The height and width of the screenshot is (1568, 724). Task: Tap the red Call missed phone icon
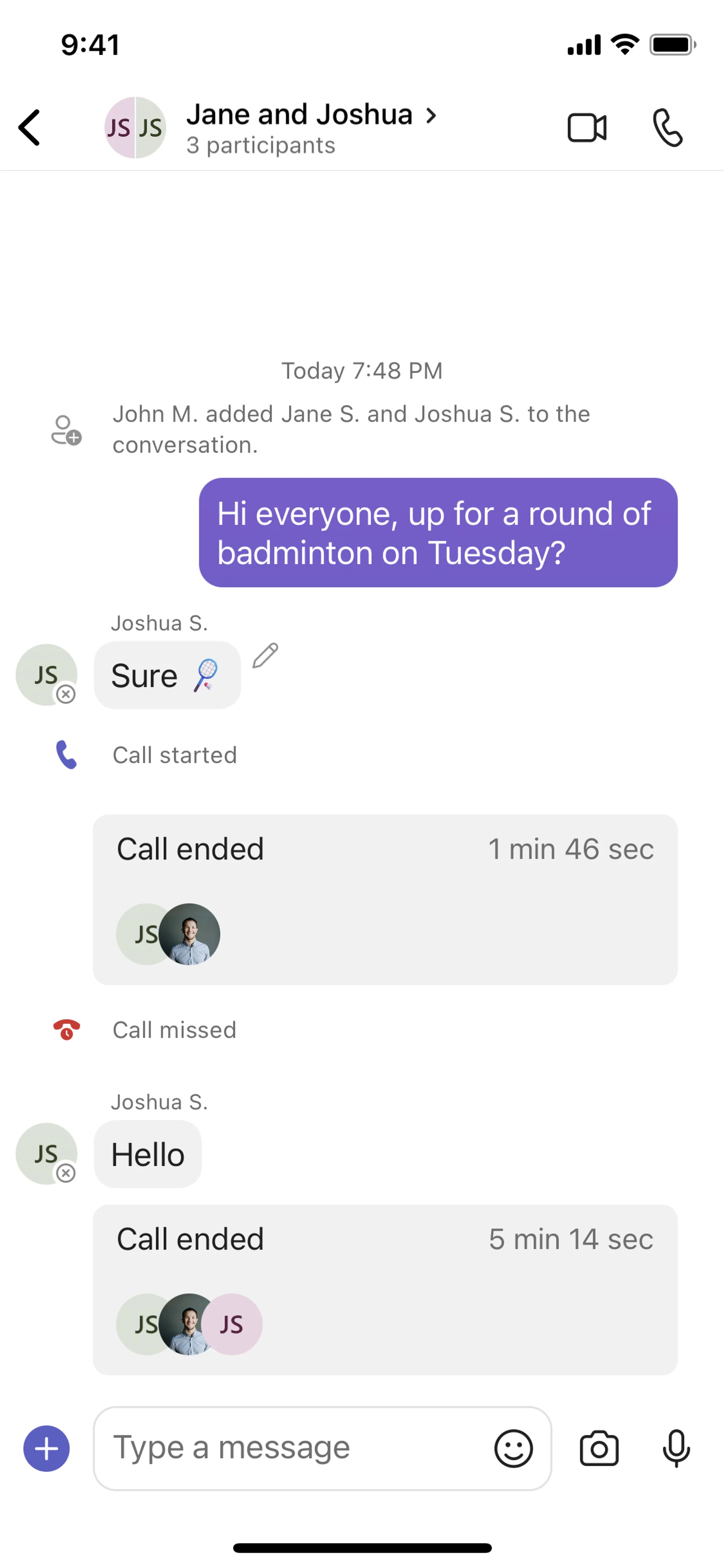66,1029
